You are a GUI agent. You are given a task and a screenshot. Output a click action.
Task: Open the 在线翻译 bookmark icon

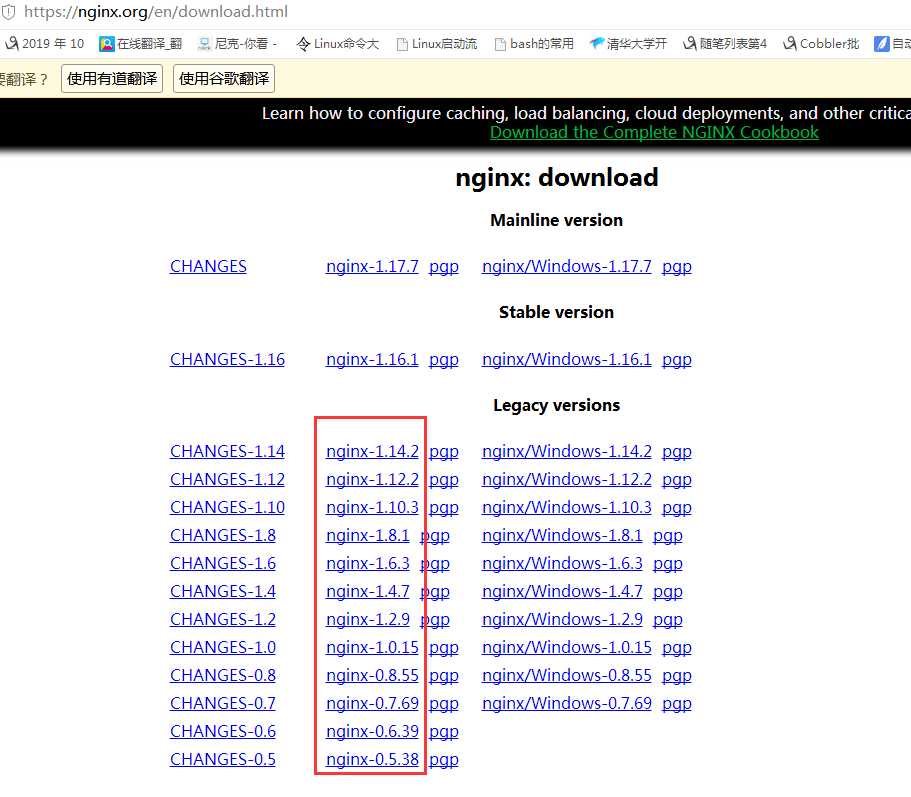pos(106,44)
